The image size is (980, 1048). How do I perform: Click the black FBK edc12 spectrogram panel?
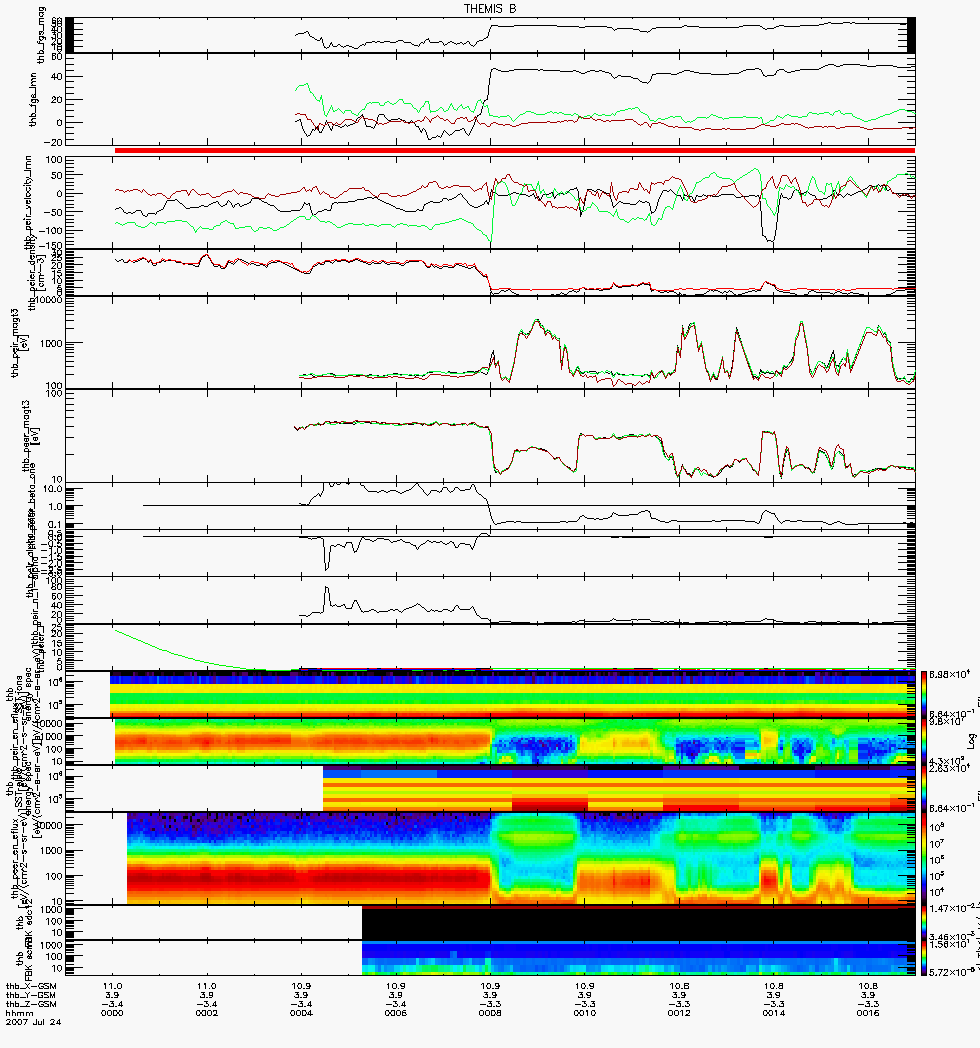pyautogui.click(x=638, y=922)
